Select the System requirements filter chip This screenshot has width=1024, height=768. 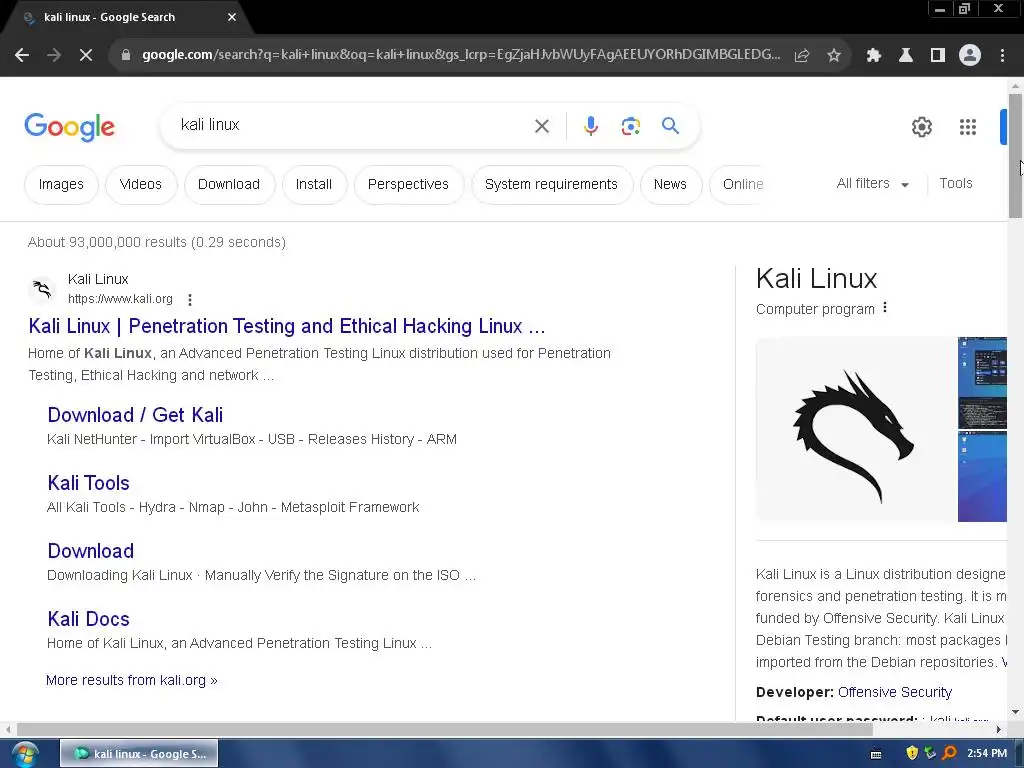click(x=551, y=185)
